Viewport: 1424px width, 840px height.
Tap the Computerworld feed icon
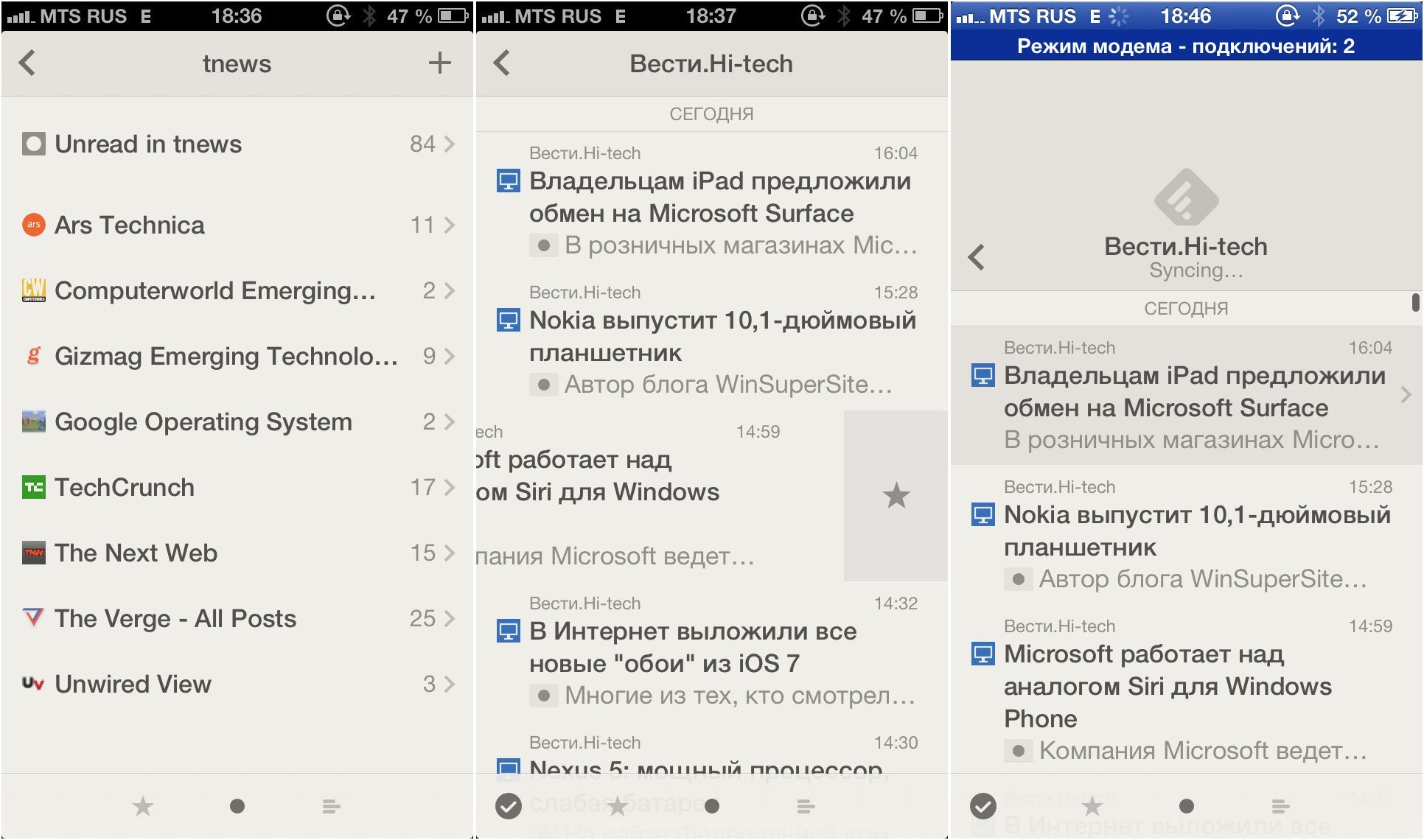[32, 290]
